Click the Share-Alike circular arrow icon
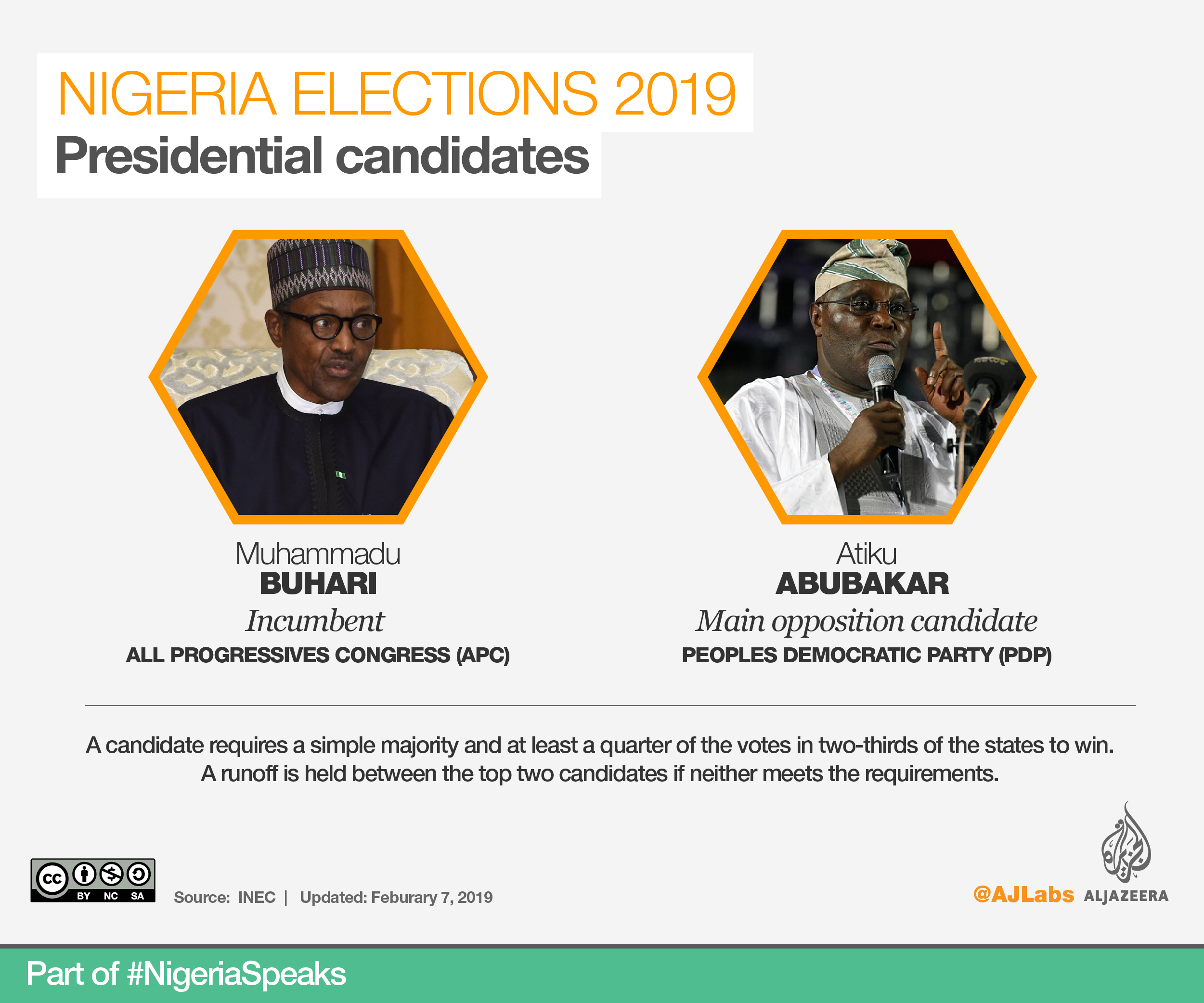This screenshot has width=1204, height=1003. (x=138, y=874)
